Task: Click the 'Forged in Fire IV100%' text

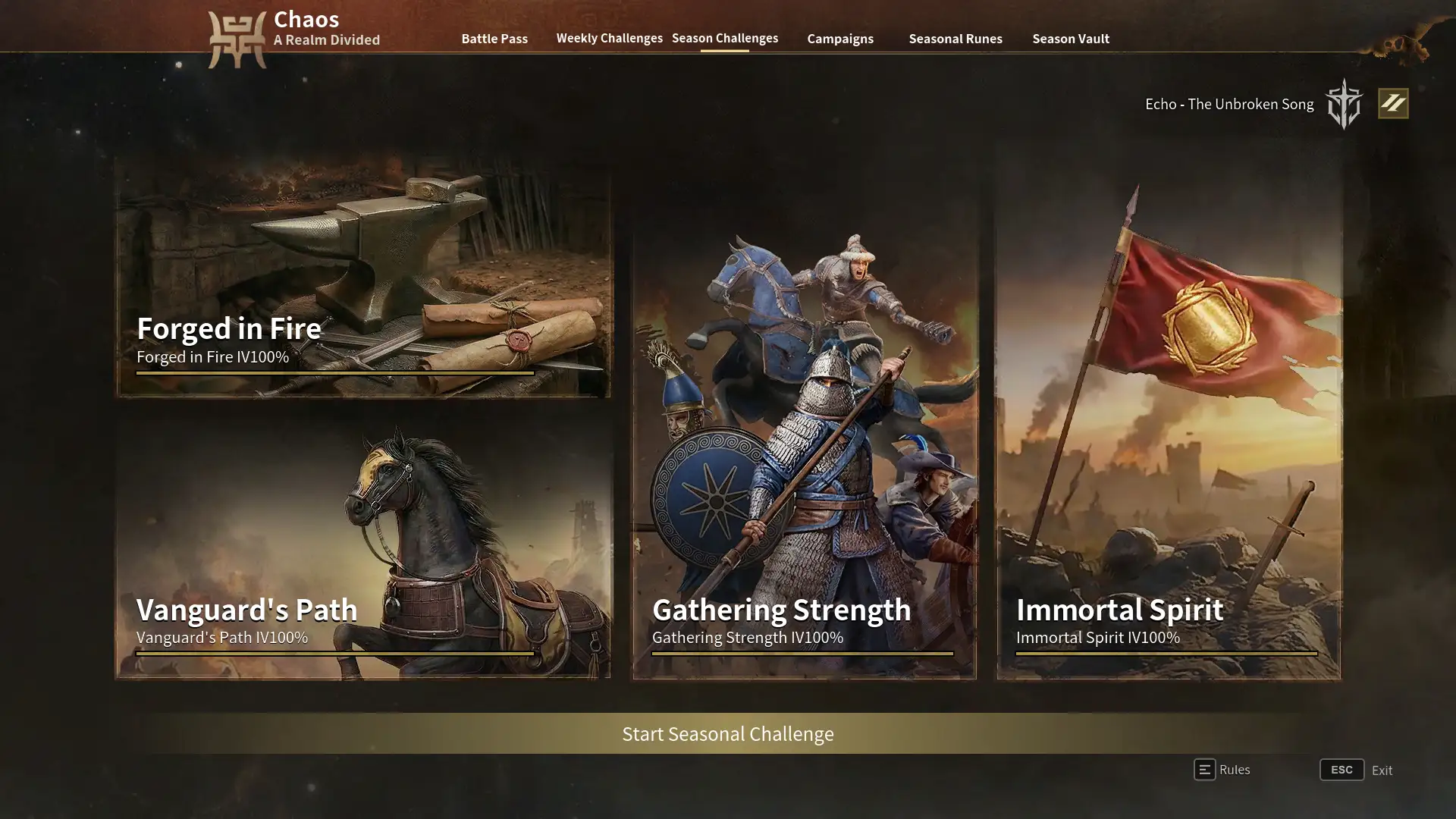Action: coord(212,356)
